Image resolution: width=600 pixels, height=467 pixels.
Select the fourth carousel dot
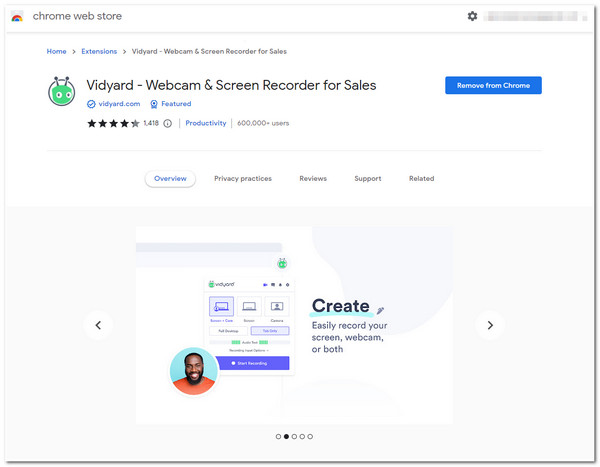[302, 436]
